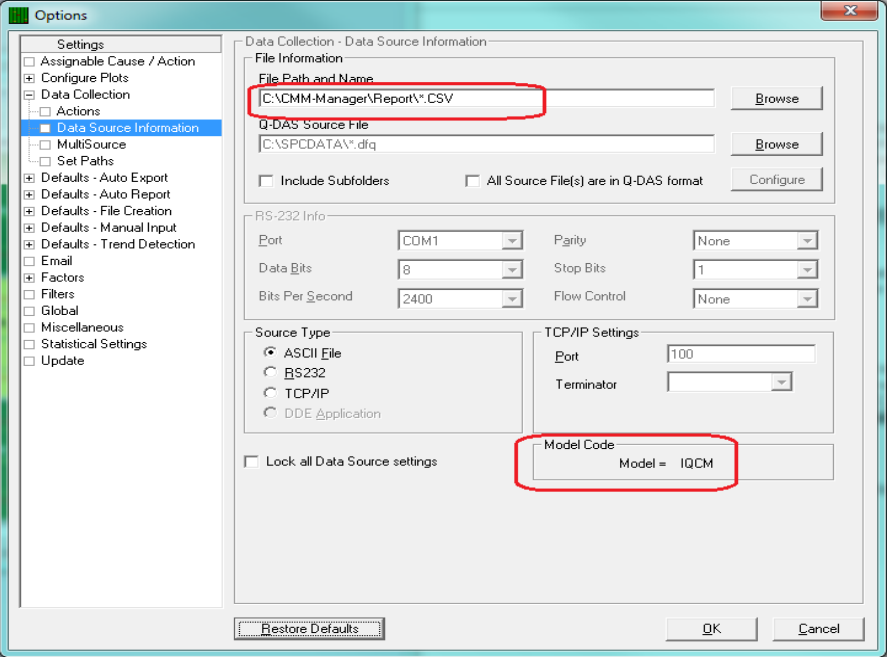887x657 pixels.
Task: Click Browse next to File Path field
Action: point(776,98)
